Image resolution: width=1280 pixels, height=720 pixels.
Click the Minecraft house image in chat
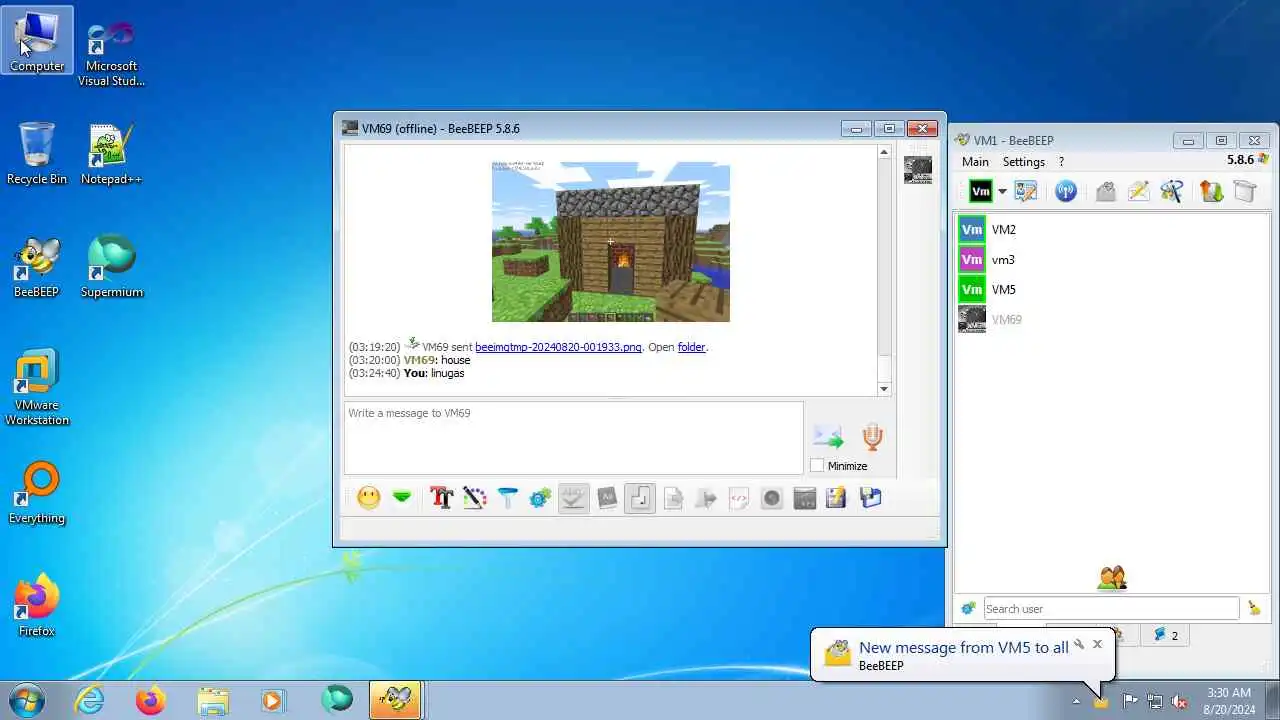[611, 242]
